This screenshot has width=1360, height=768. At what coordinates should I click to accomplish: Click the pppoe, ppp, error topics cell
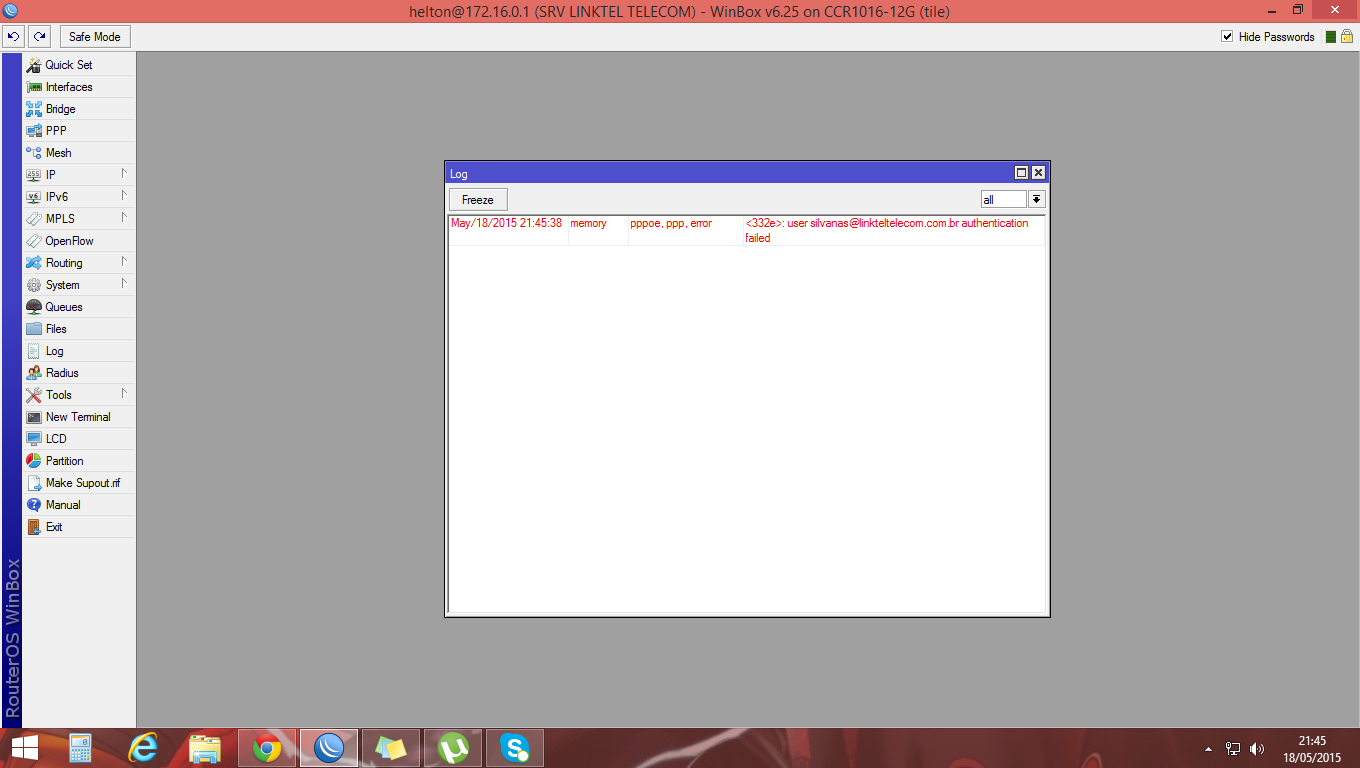[671, 223]
